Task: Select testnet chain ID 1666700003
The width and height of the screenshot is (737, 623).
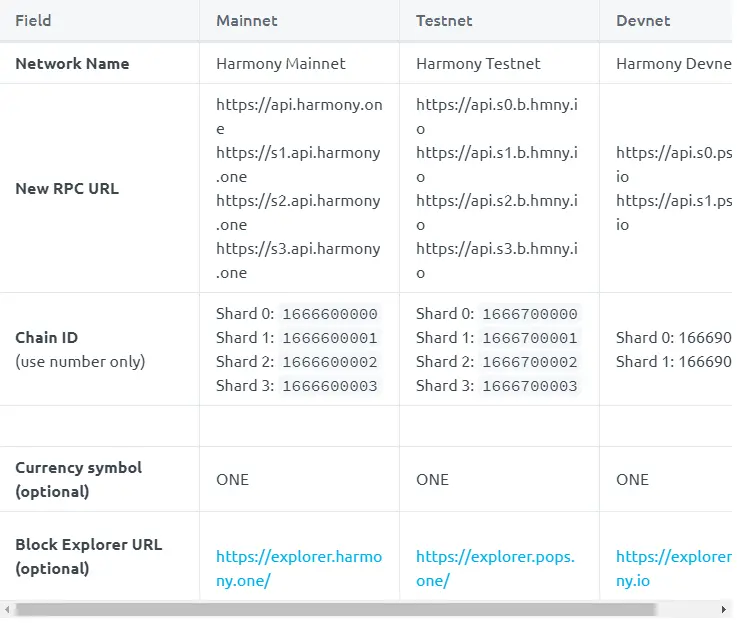Action: click(x=530, y=386)
